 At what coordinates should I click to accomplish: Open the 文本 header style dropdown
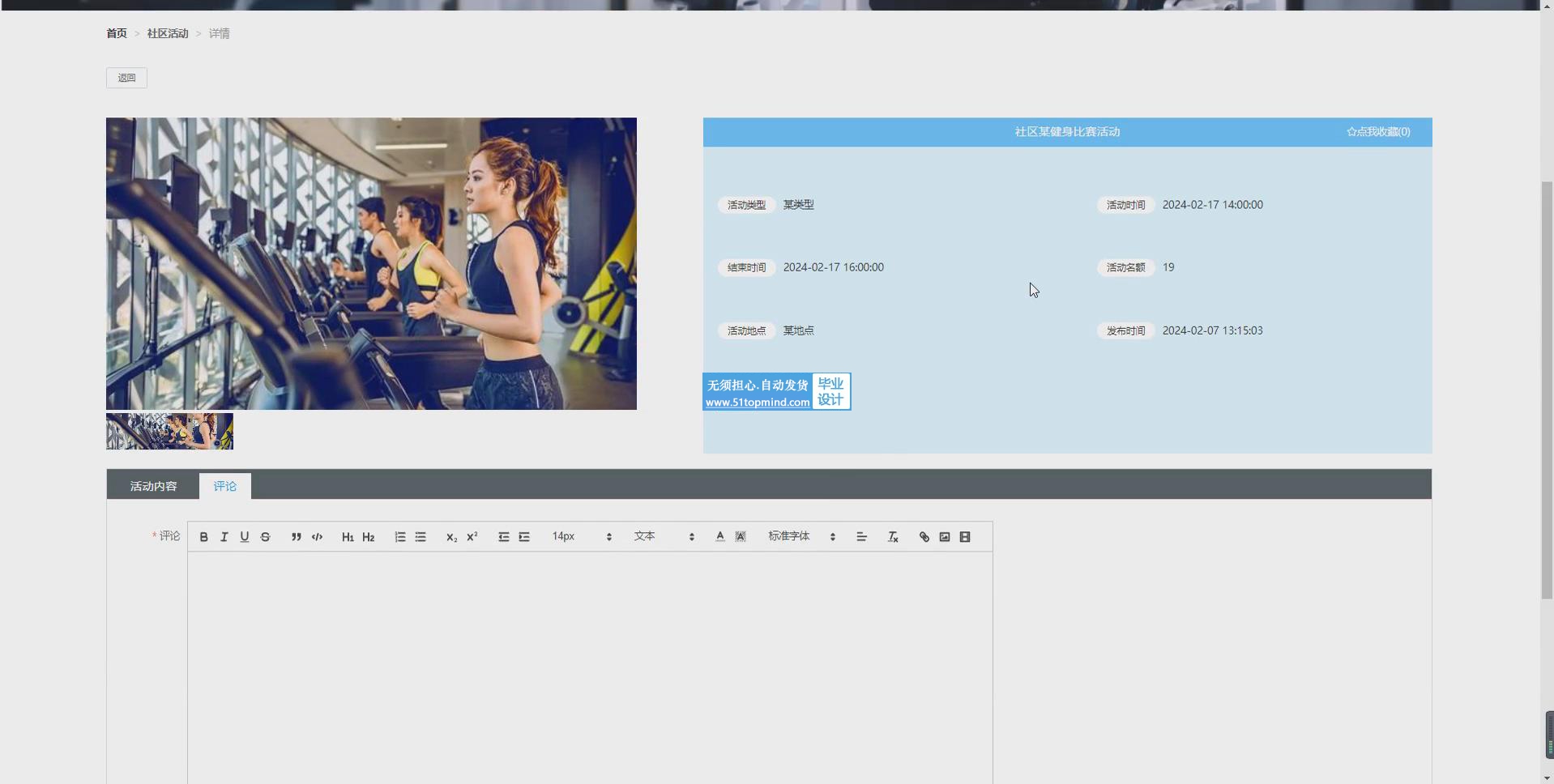click(664, 537)
